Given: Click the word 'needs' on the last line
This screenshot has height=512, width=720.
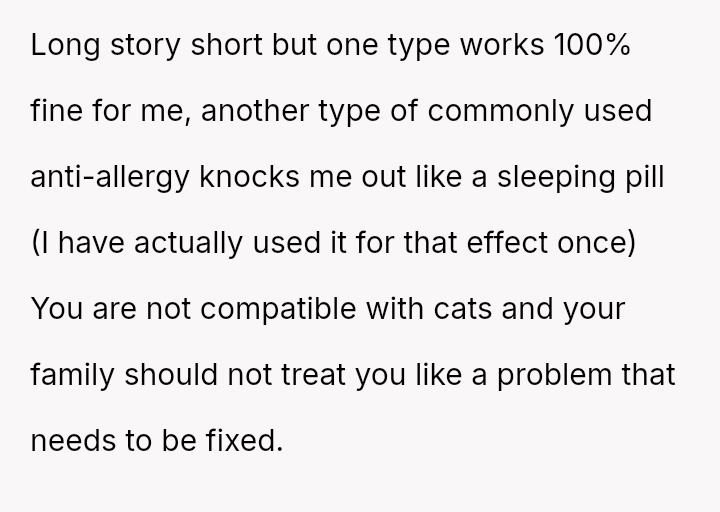Looking at the screenshot, I should pyautogui.click(x=73, y=441).
